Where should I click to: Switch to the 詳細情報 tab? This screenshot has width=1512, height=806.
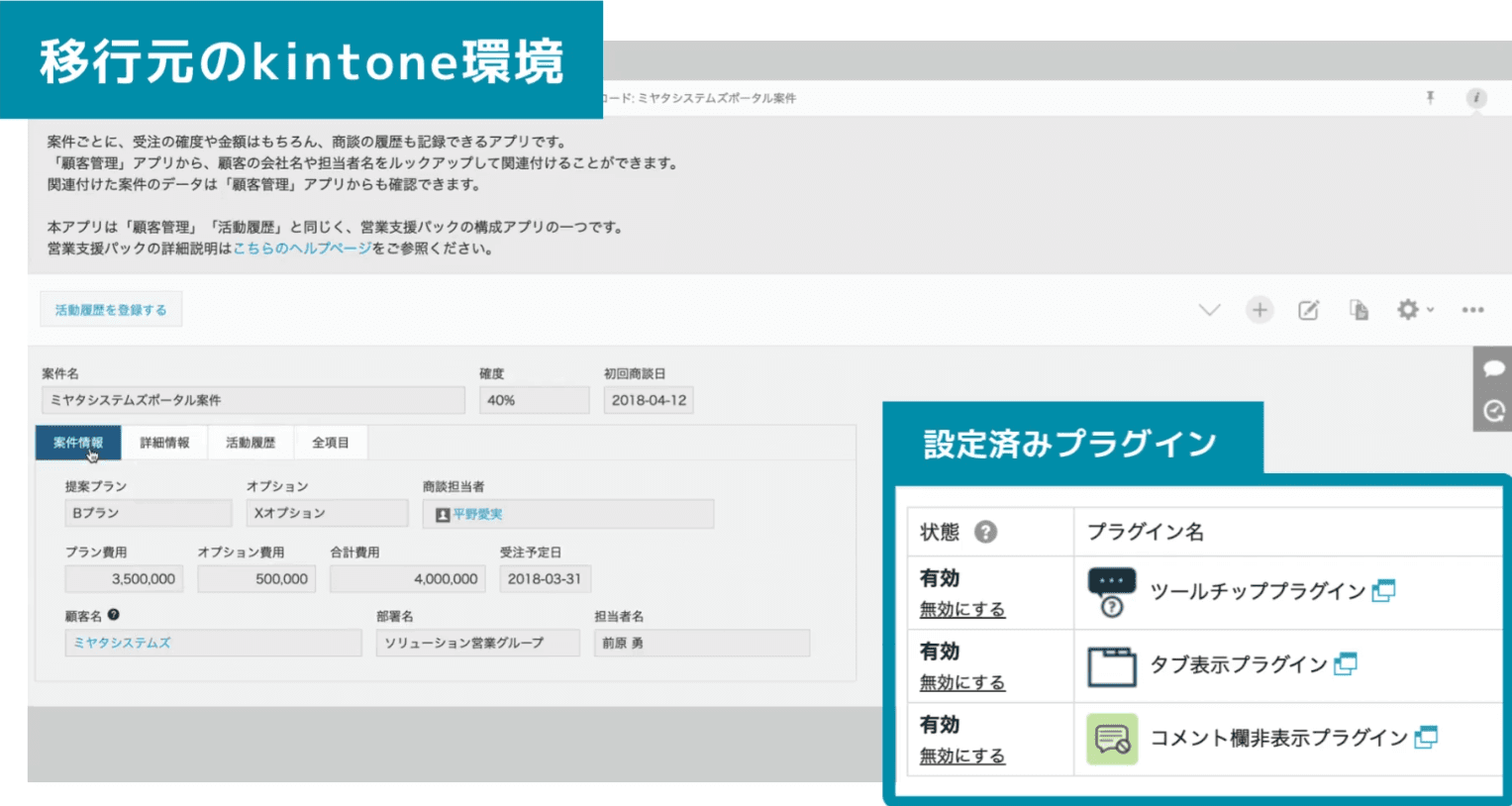click(164, 443)
